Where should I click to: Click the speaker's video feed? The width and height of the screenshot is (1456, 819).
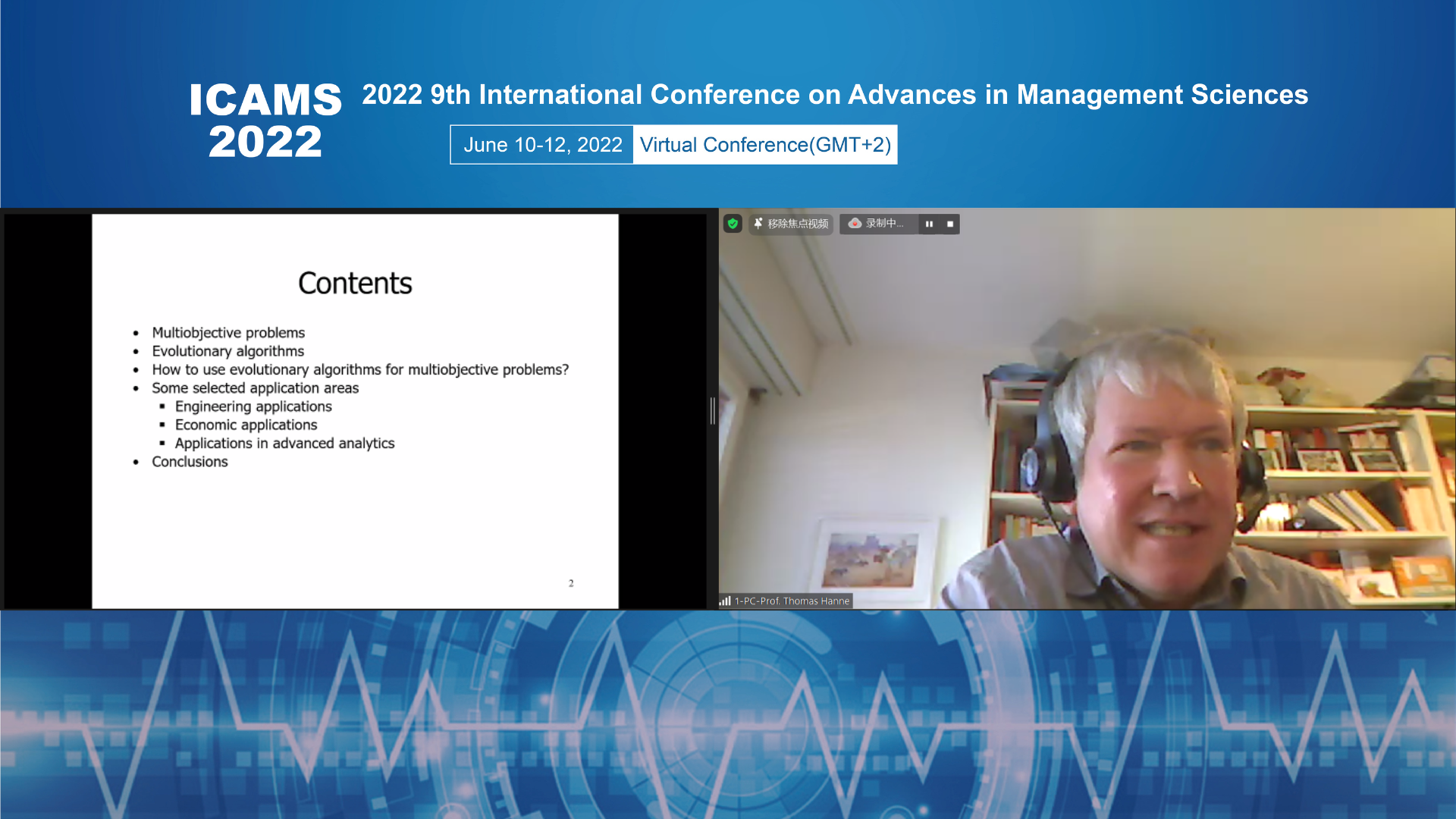click(1087, 409)
